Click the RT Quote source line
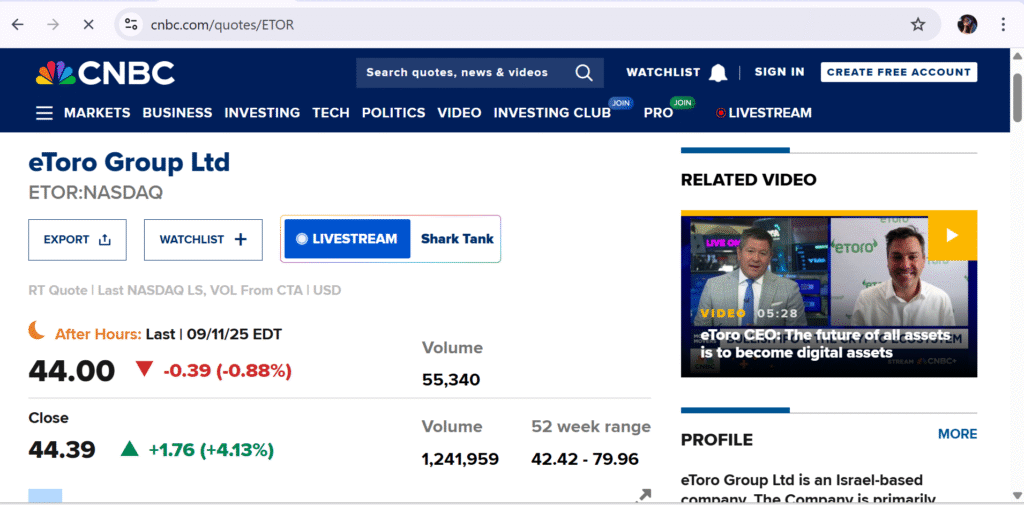 click(184, 290)
